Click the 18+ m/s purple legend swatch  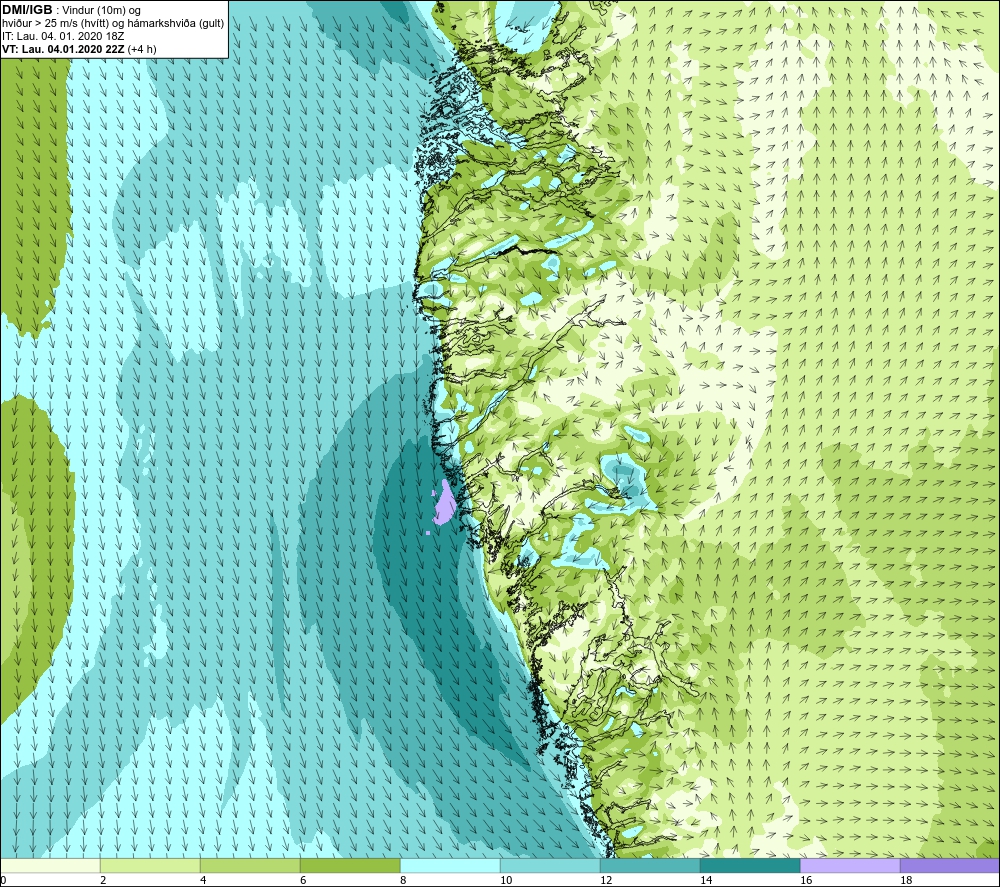[950, 865]
